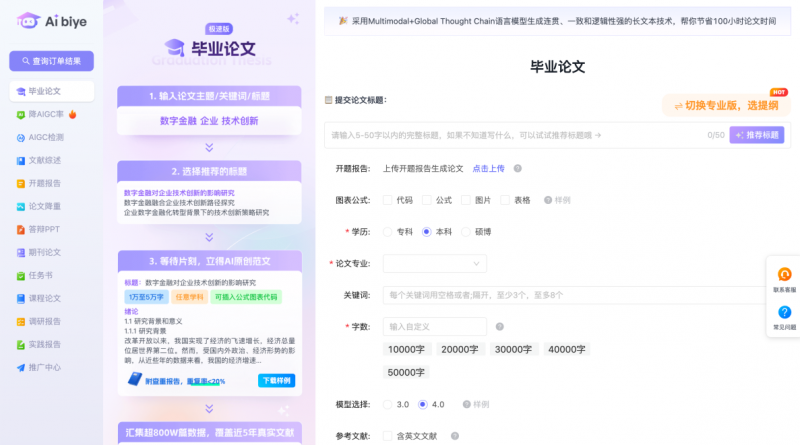Click the 答辩PPT sidebar icon
This screenshot has width=800, height=445.
click(21, 230)
